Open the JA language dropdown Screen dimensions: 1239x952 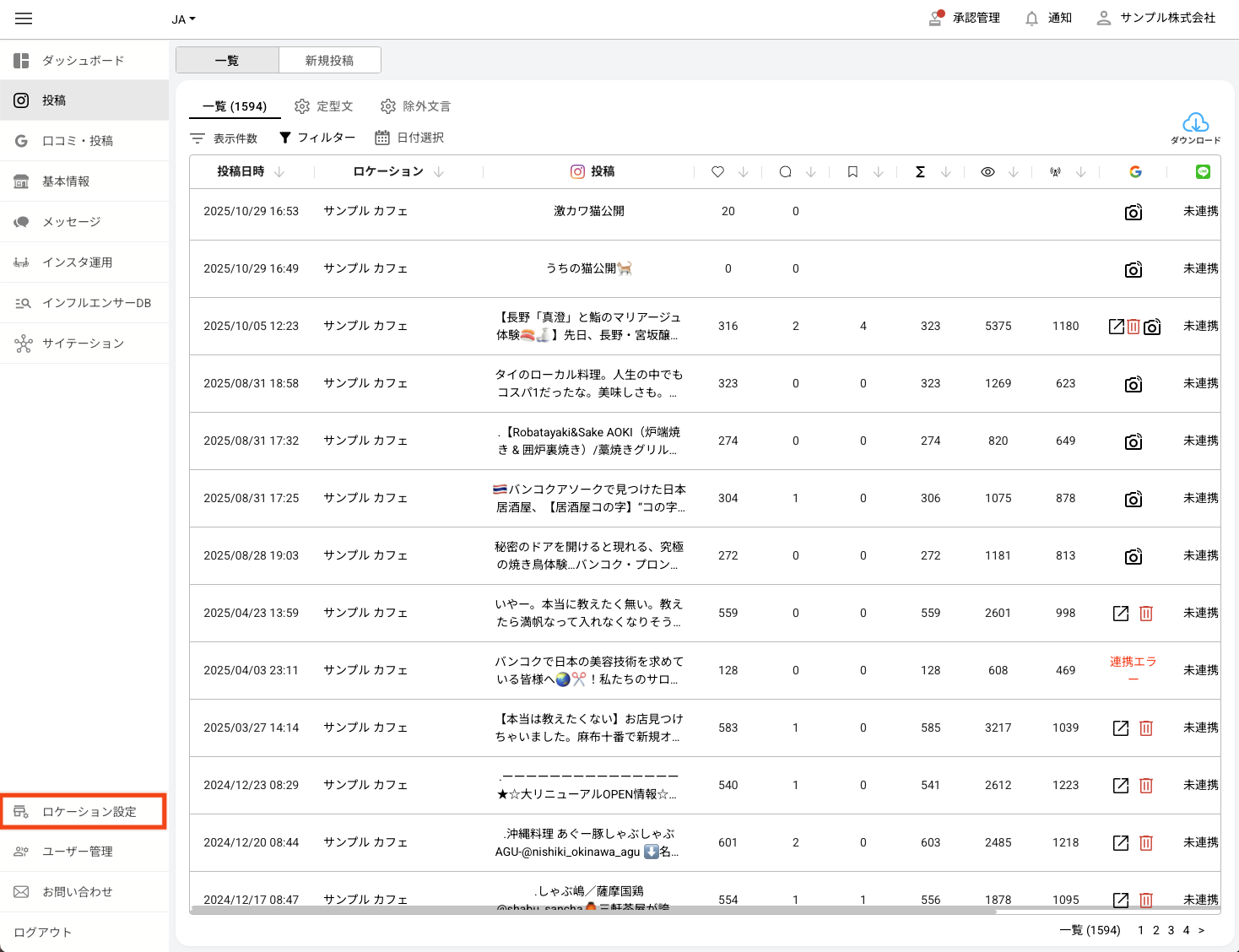coord(183,19)
